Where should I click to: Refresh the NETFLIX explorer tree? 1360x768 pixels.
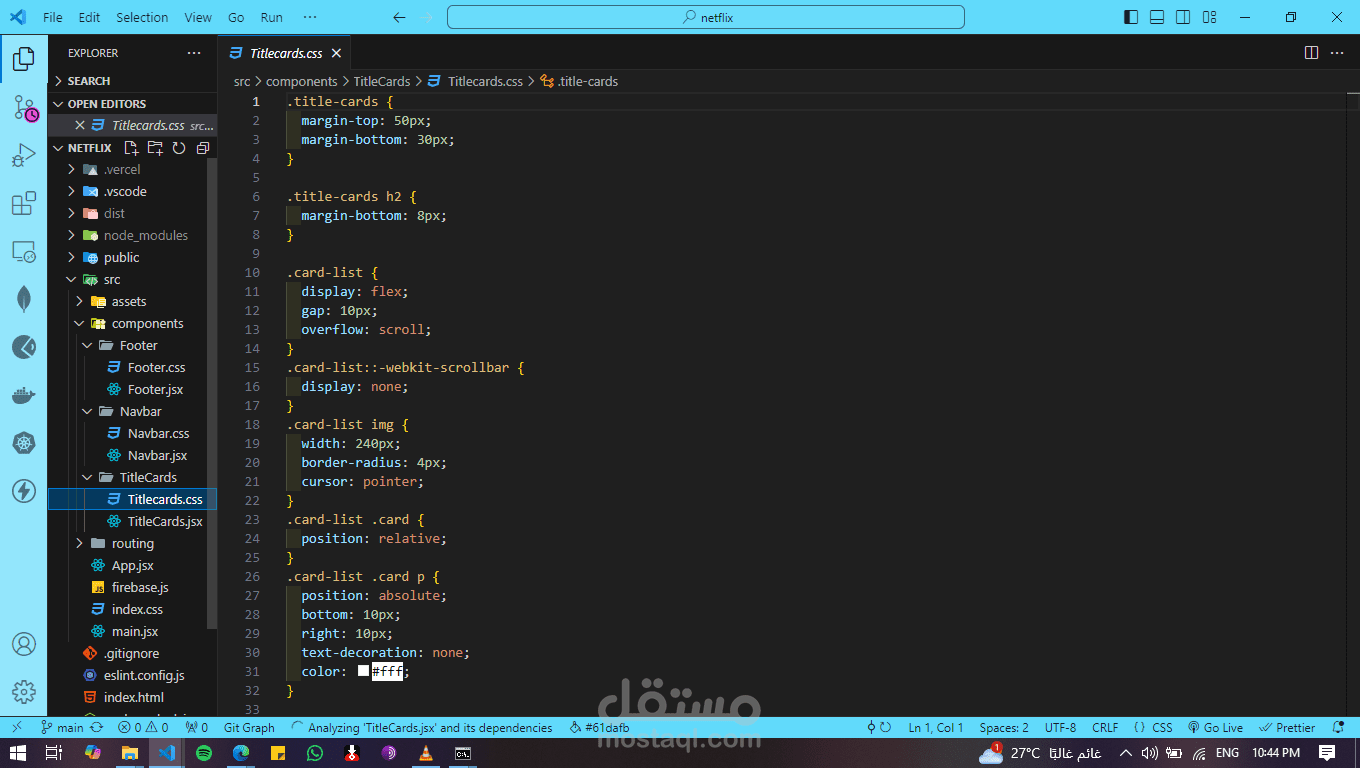coord(179,148)
